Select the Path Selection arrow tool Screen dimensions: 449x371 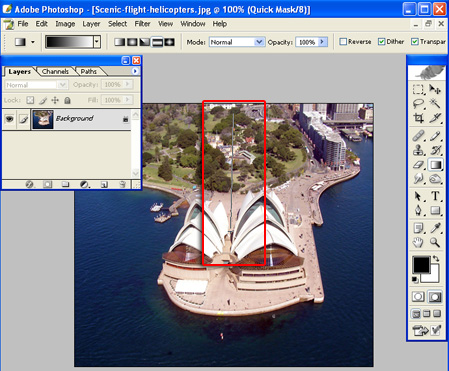pos(418,196)
